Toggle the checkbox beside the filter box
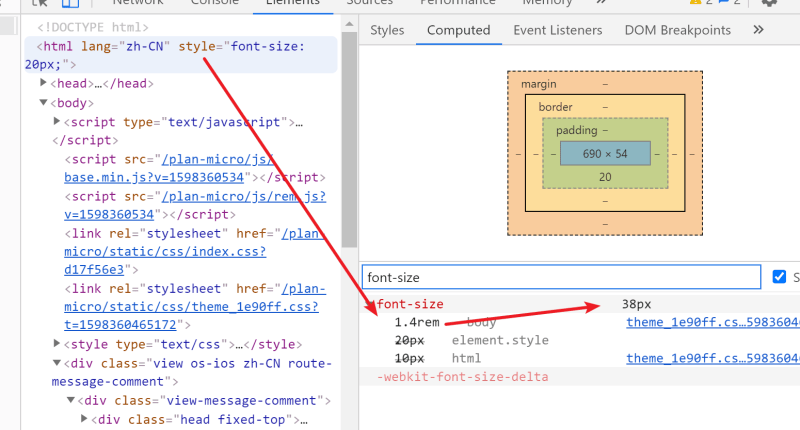The width and height of the screenshot is (800, 430). pyautogui.click(x=779, y=277)
